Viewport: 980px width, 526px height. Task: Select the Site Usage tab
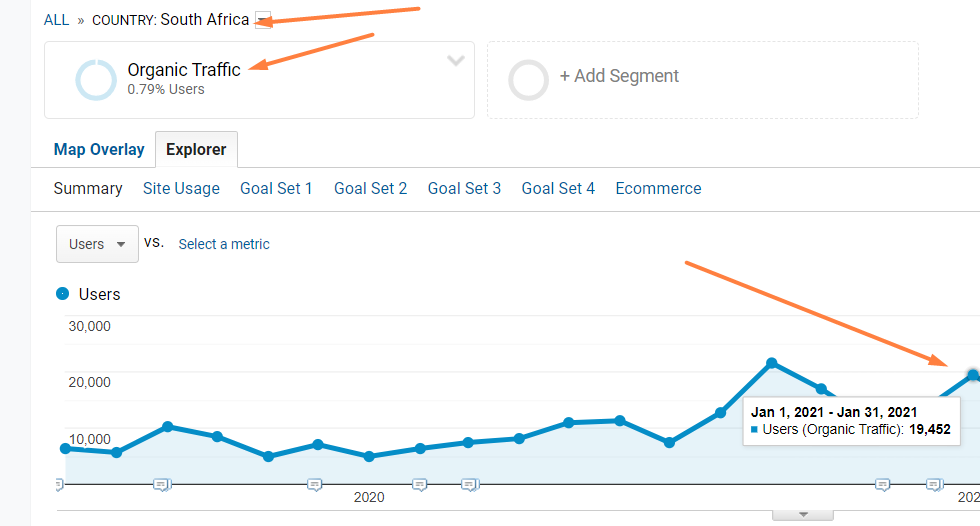pos(181,189)
